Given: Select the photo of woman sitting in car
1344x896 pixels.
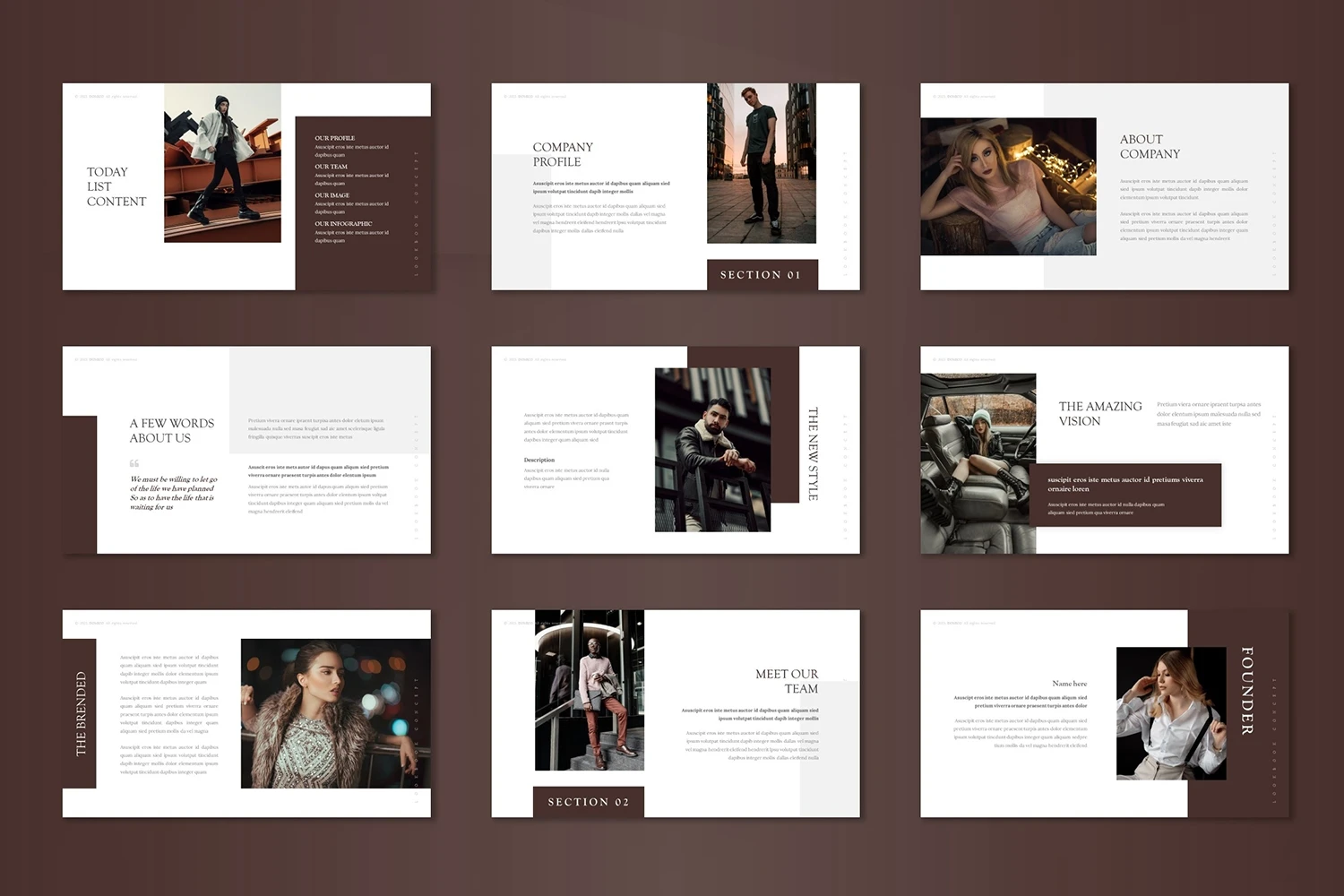Looking at the screenshot, I should click(x=978, y=462).
